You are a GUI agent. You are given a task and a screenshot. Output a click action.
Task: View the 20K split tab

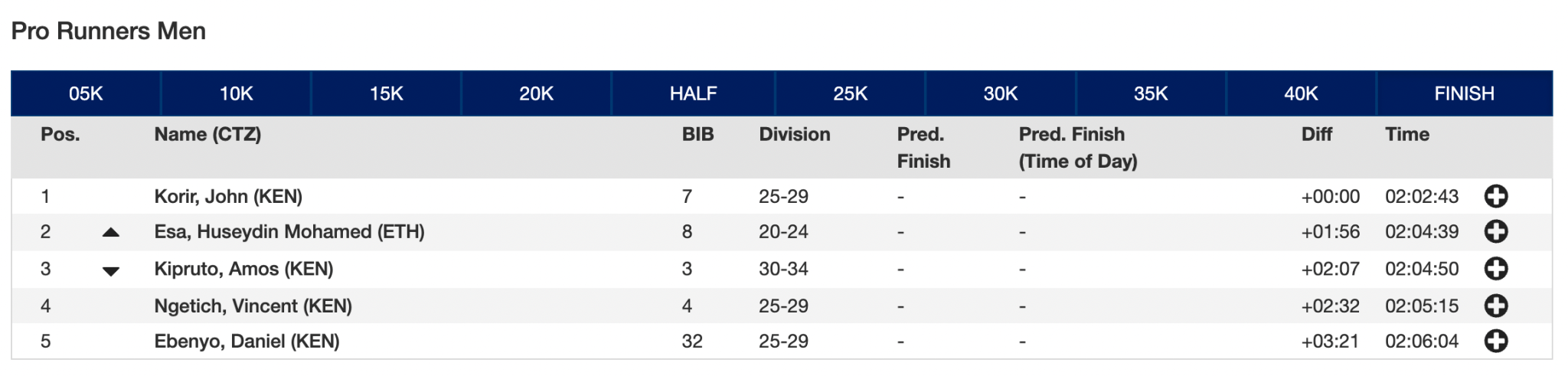coord(536,93)
